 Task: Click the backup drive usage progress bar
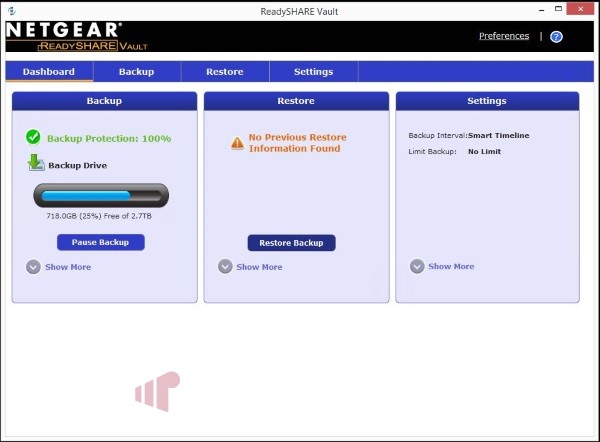101,196
